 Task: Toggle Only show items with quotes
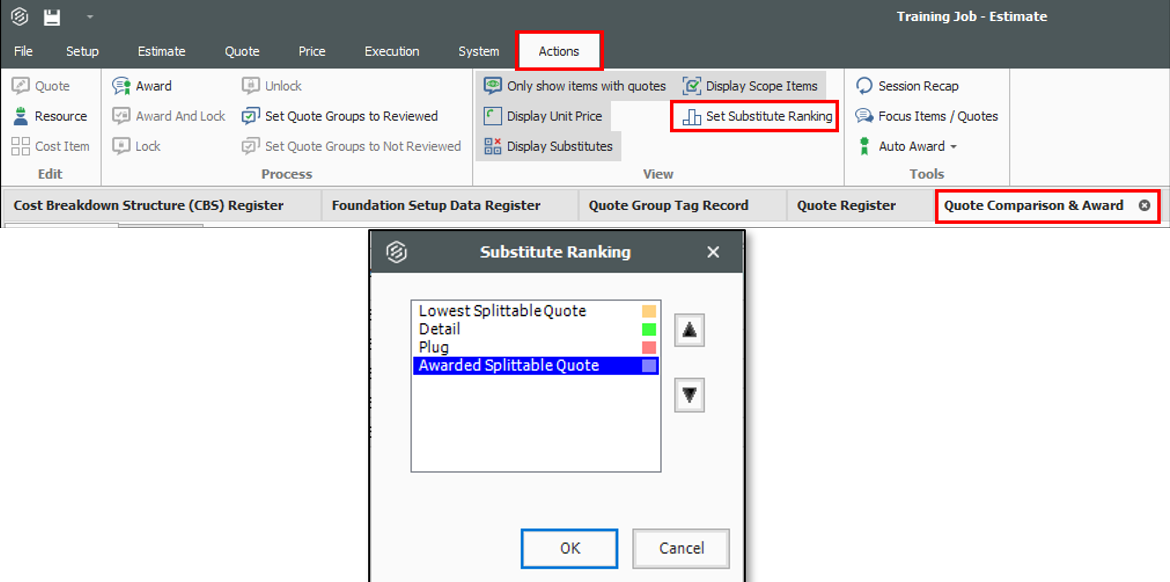[x=575, y=86]
